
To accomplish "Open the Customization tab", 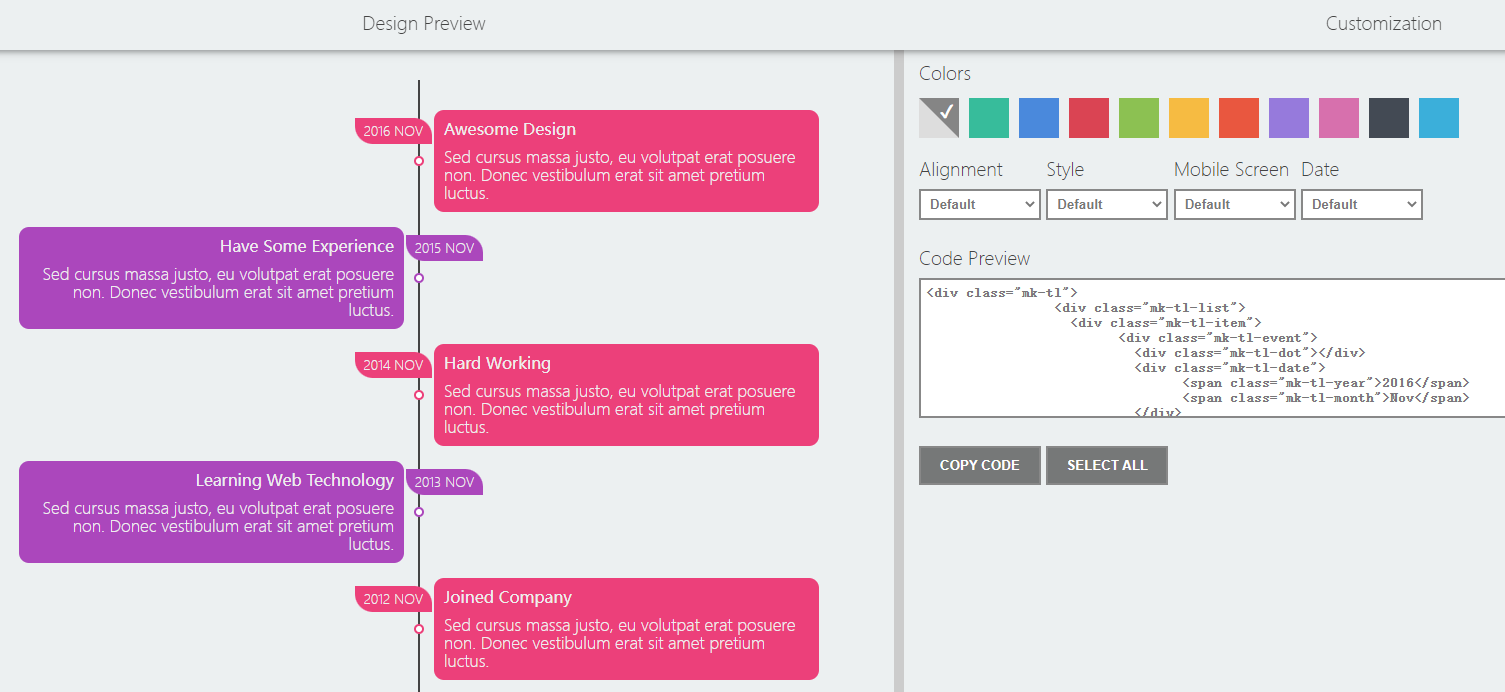I will 1383,24.
